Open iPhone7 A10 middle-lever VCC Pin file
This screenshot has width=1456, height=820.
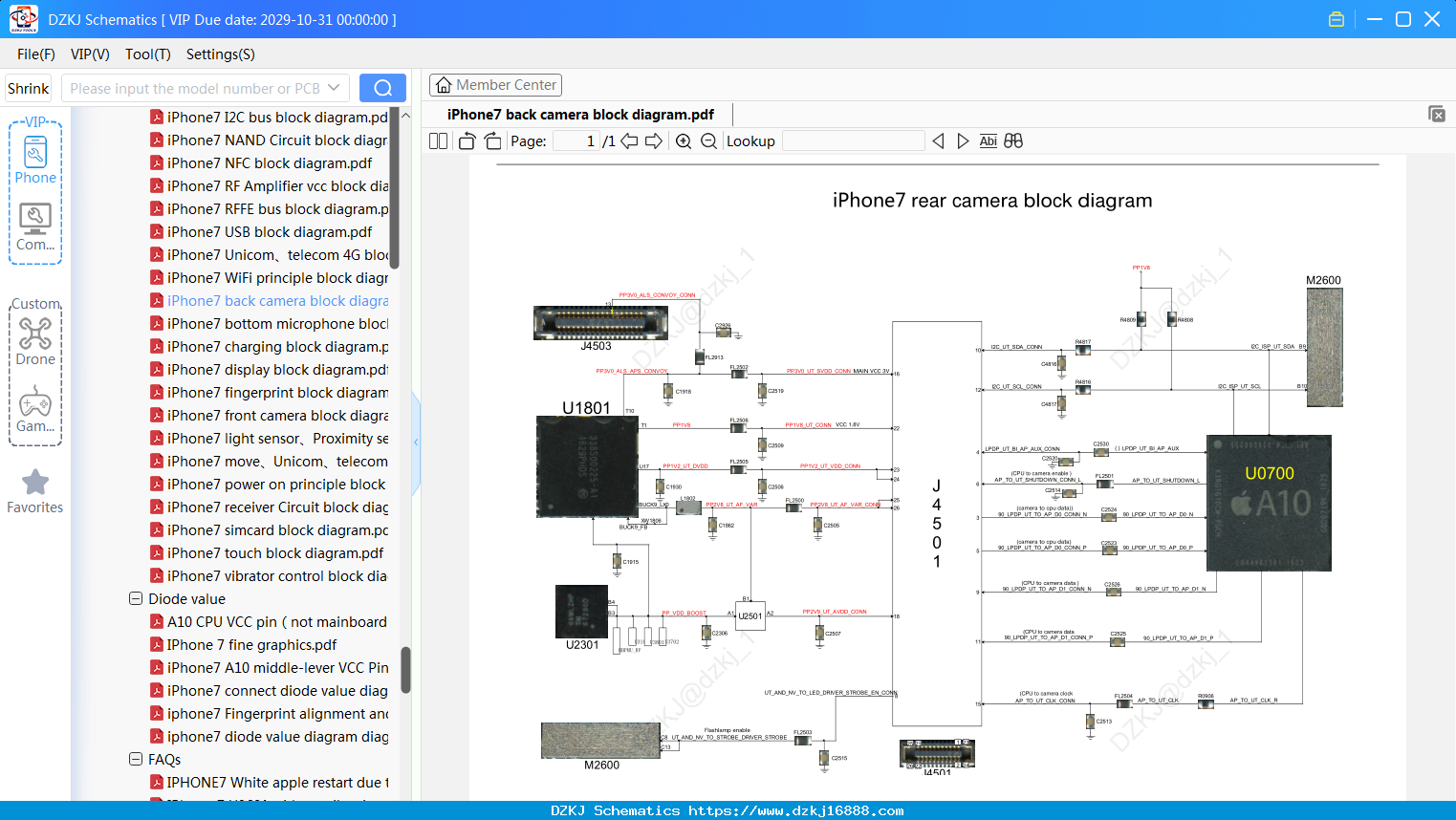point(277,668)
